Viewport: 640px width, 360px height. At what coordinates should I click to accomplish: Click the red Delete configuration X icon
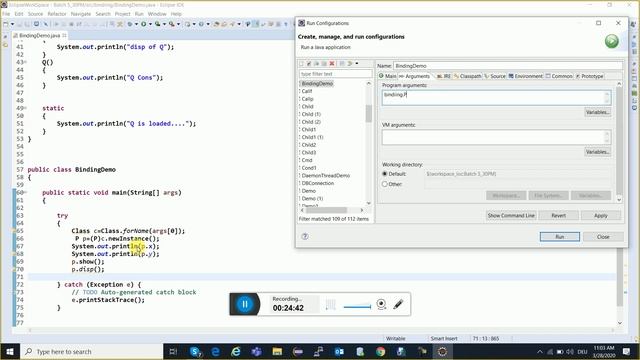tap(332, 64)
